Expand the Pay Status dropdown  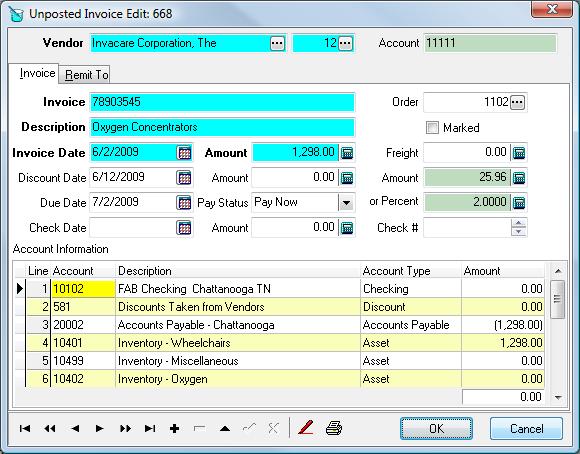pyautogui.click(x=346, y=202)
